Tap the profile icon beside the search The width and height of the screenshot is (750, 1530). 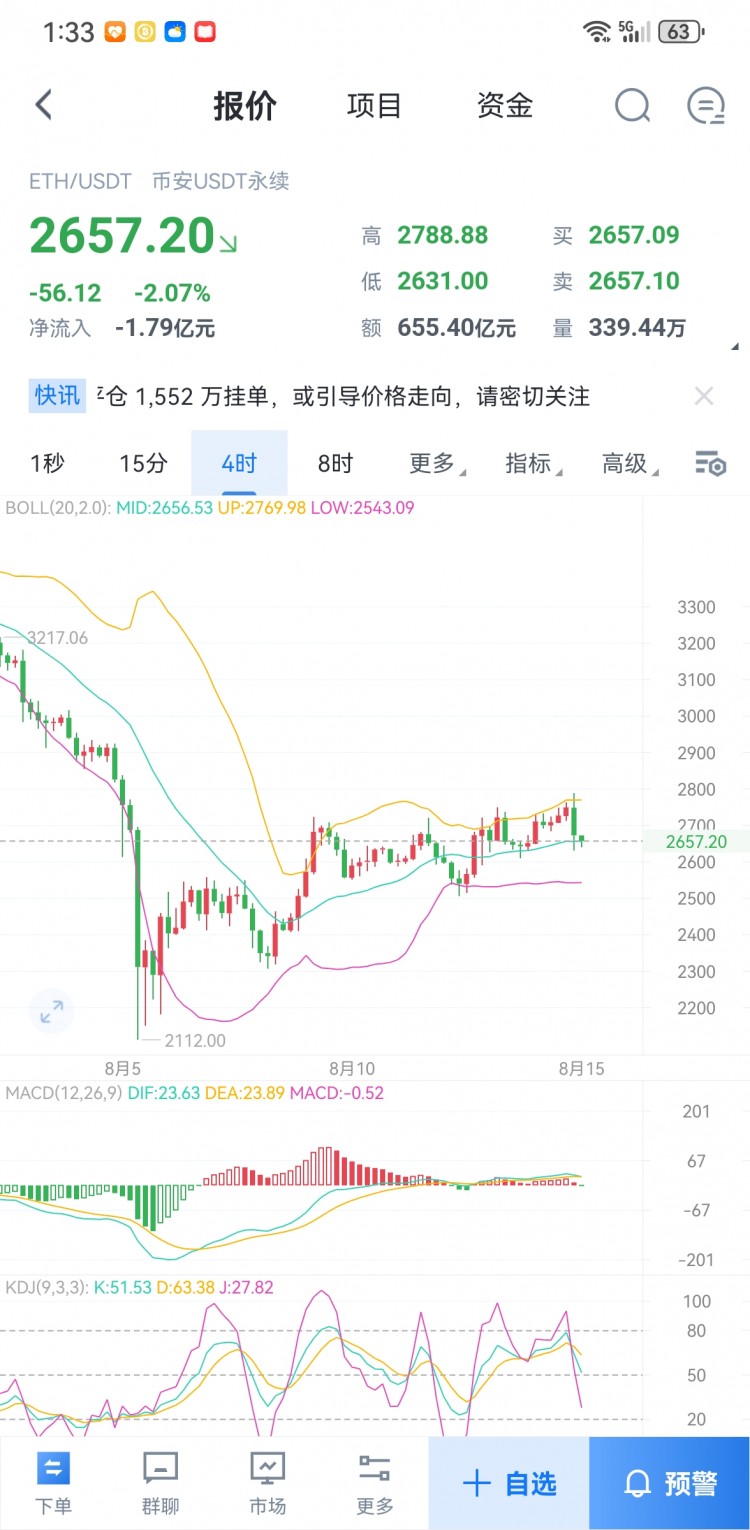pos(706,105)
